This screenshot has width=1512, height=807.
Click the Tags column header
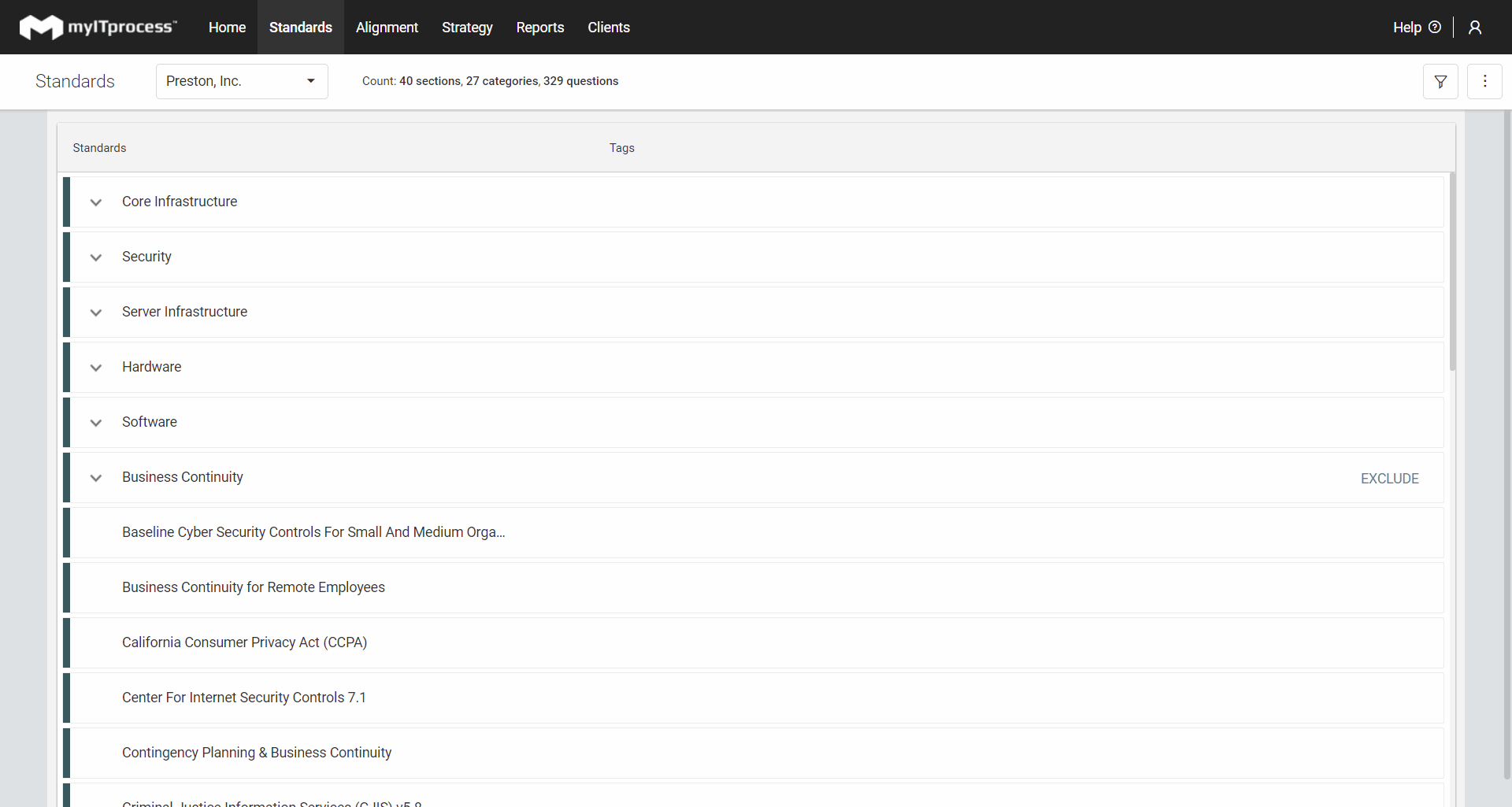pyautogui.click(x=621, y=148)
